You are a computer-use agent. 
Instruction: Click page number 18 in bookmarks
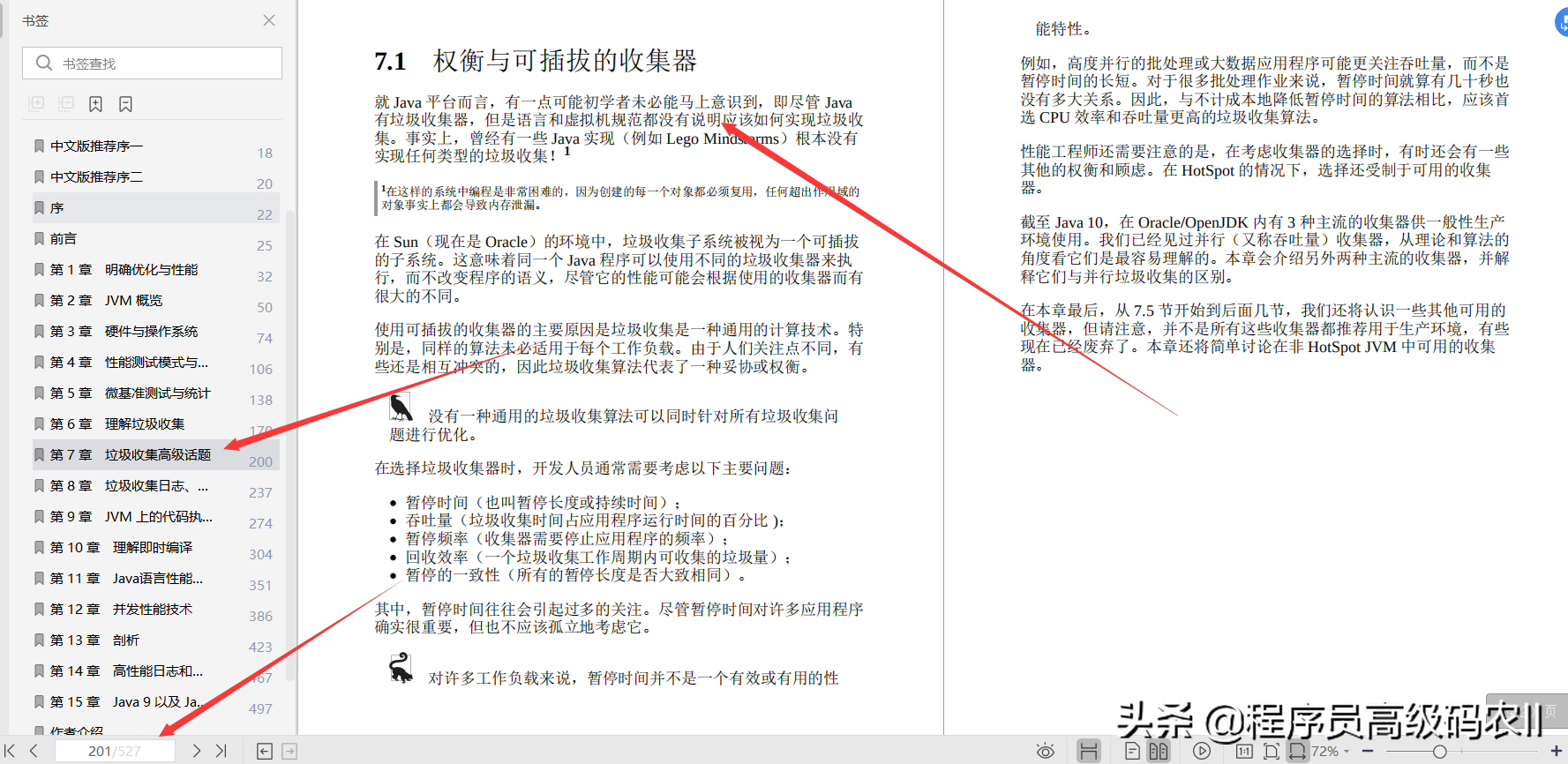(x=265, y=153)
